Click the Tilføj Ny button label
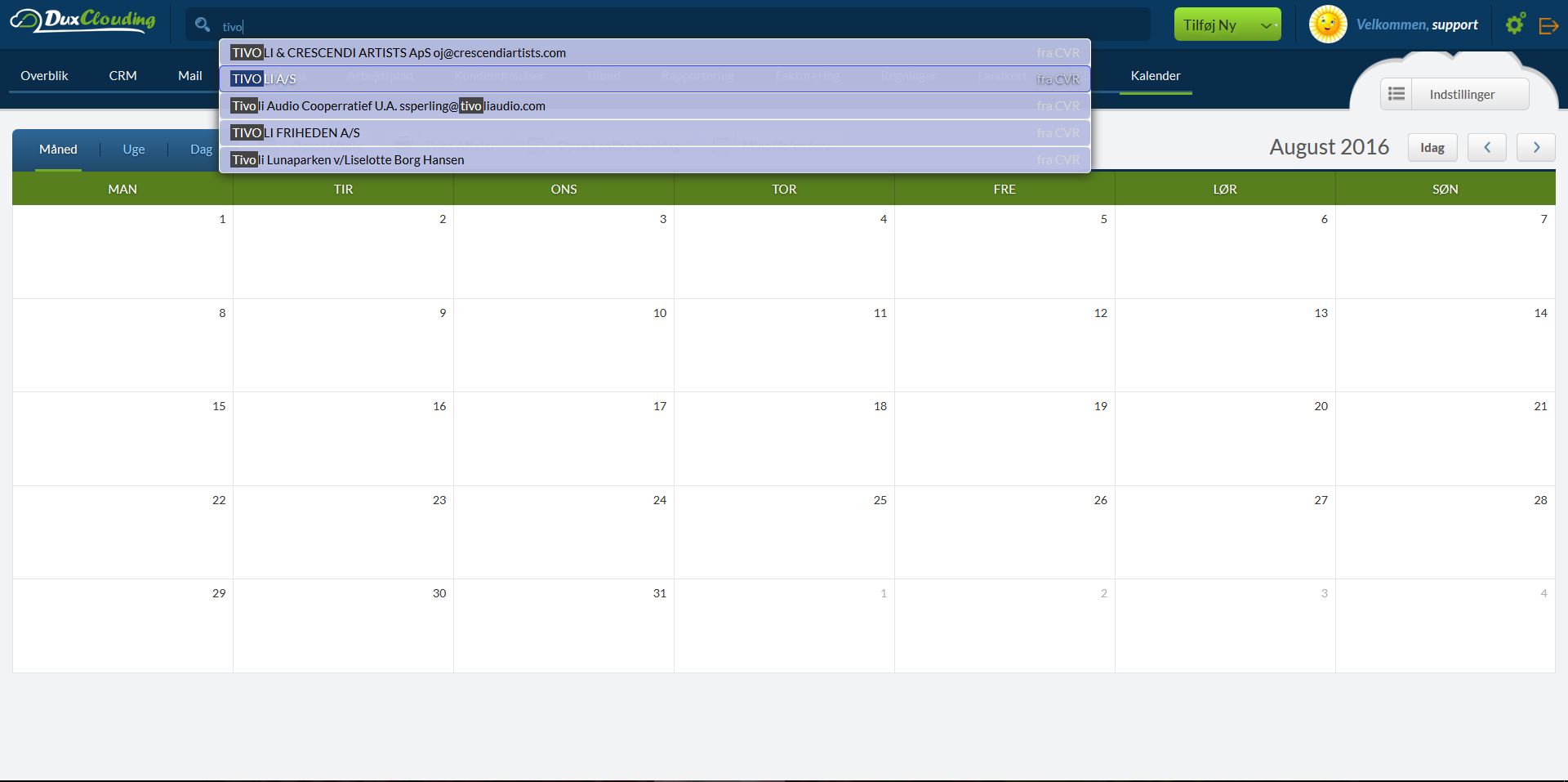This screenshot has width=1568, height=782. [1209, 25]
